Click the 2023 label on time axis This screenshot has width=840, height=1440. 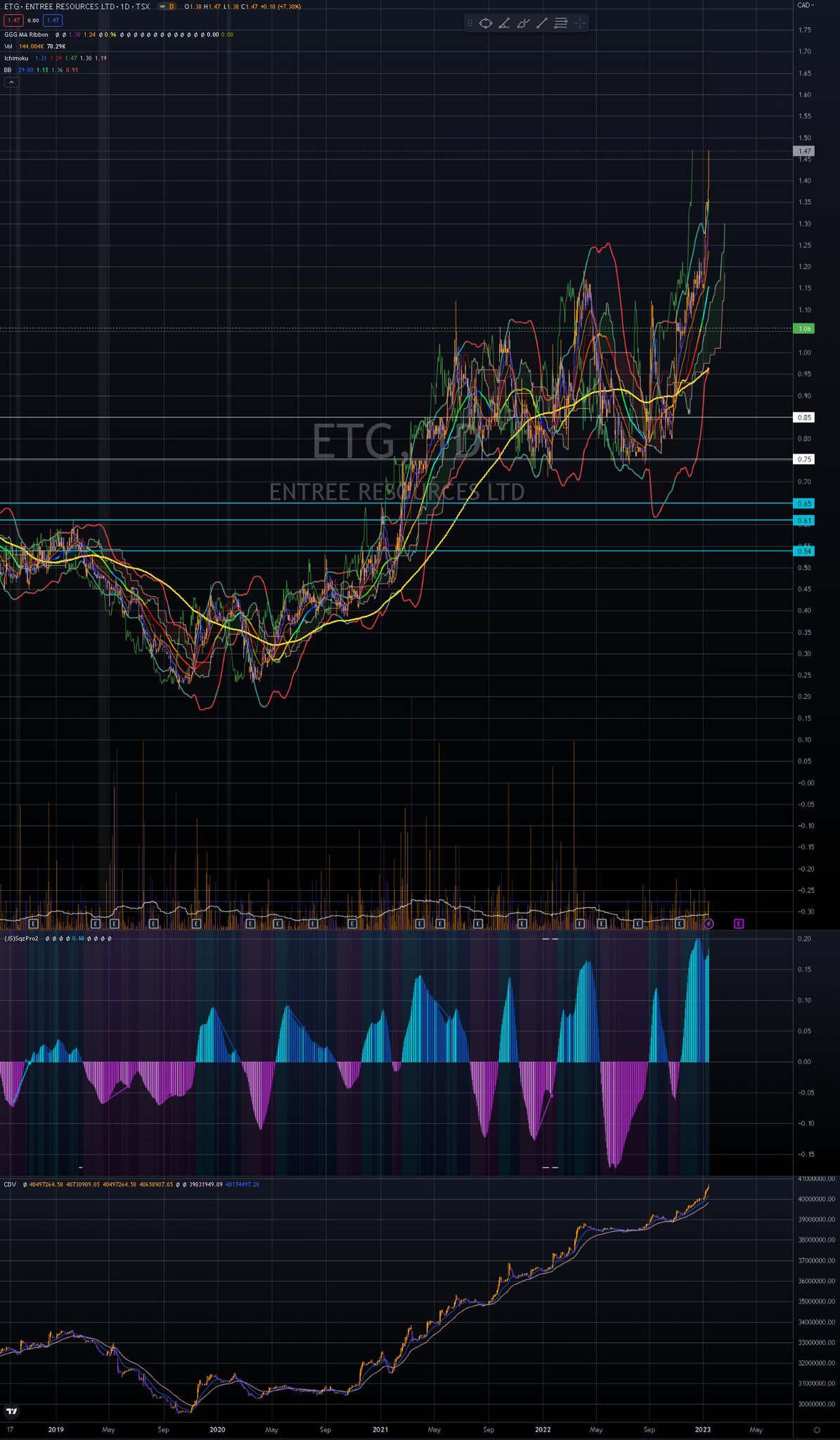[x=703, y=1429]
